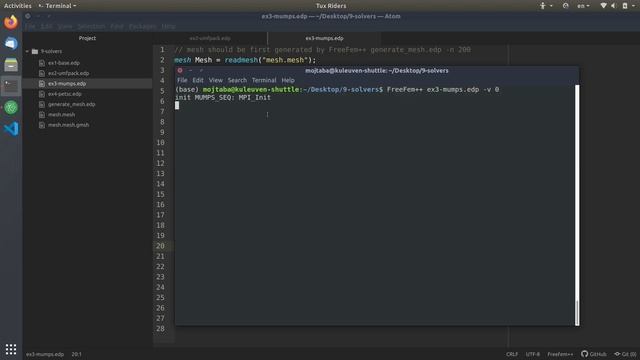The height and width of the screenshot is (360, 640).
Task: Click the Tux Riders clock area
Action: [x=331, y=6]
